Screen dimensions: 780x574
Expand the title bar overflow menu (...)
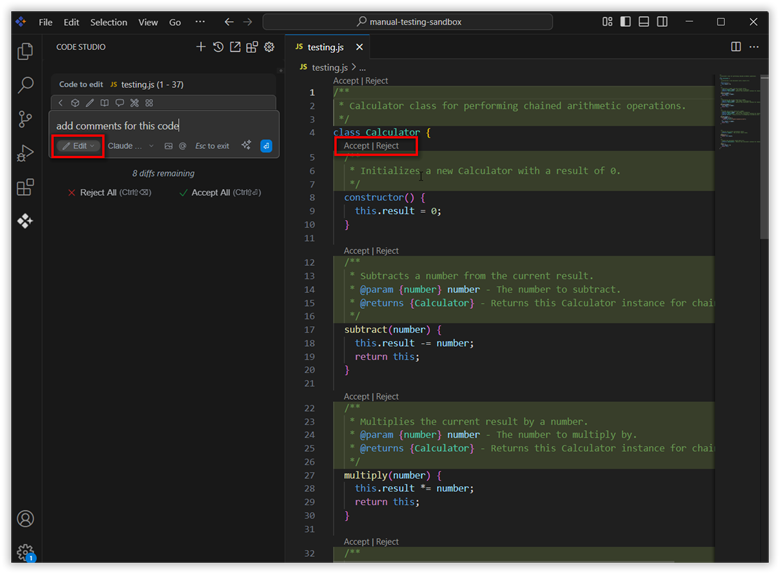coord(200,22)
